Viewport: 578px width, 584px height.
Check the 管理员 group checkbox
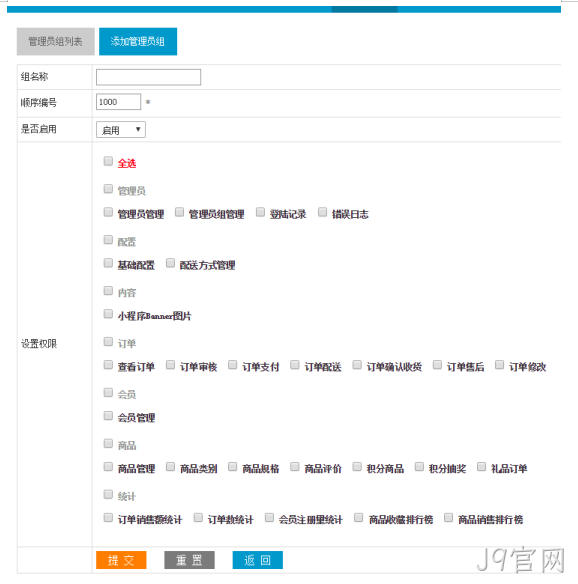click(x=108, y=189)
